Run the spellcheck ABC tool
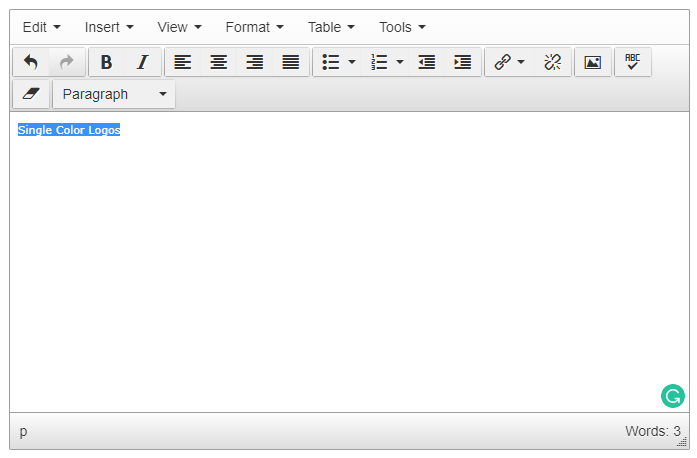 click(x=632, y=62)
